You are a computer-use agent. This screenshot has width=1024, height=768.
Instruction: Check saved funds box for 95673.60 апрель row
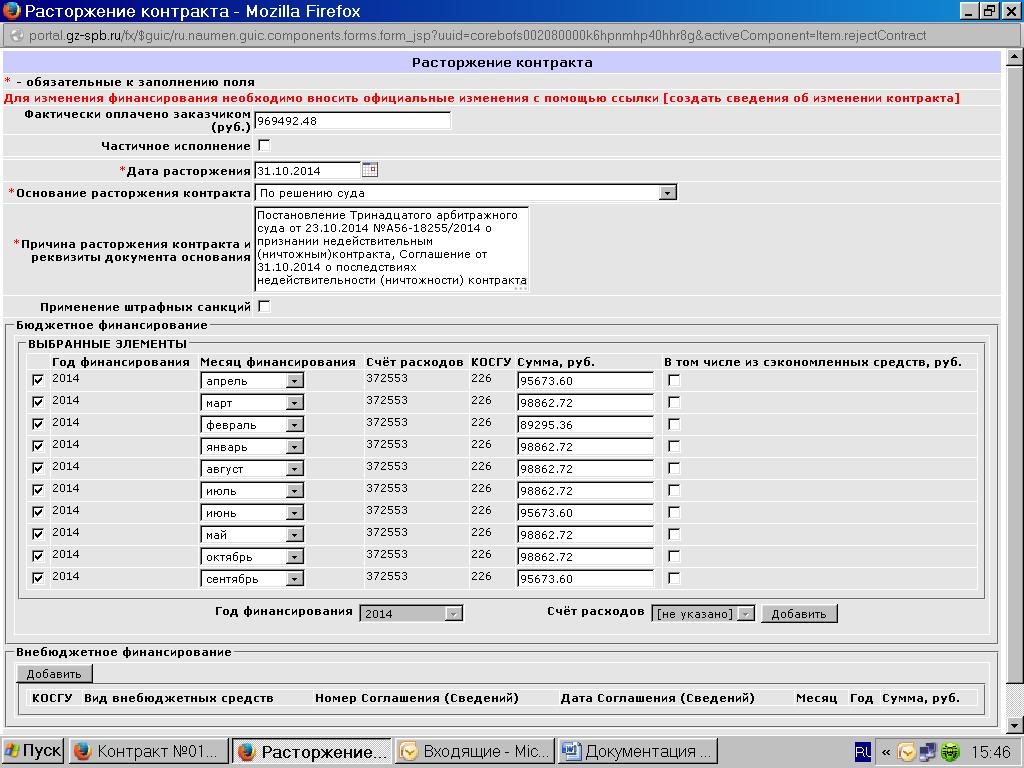(x=674, y=379)
